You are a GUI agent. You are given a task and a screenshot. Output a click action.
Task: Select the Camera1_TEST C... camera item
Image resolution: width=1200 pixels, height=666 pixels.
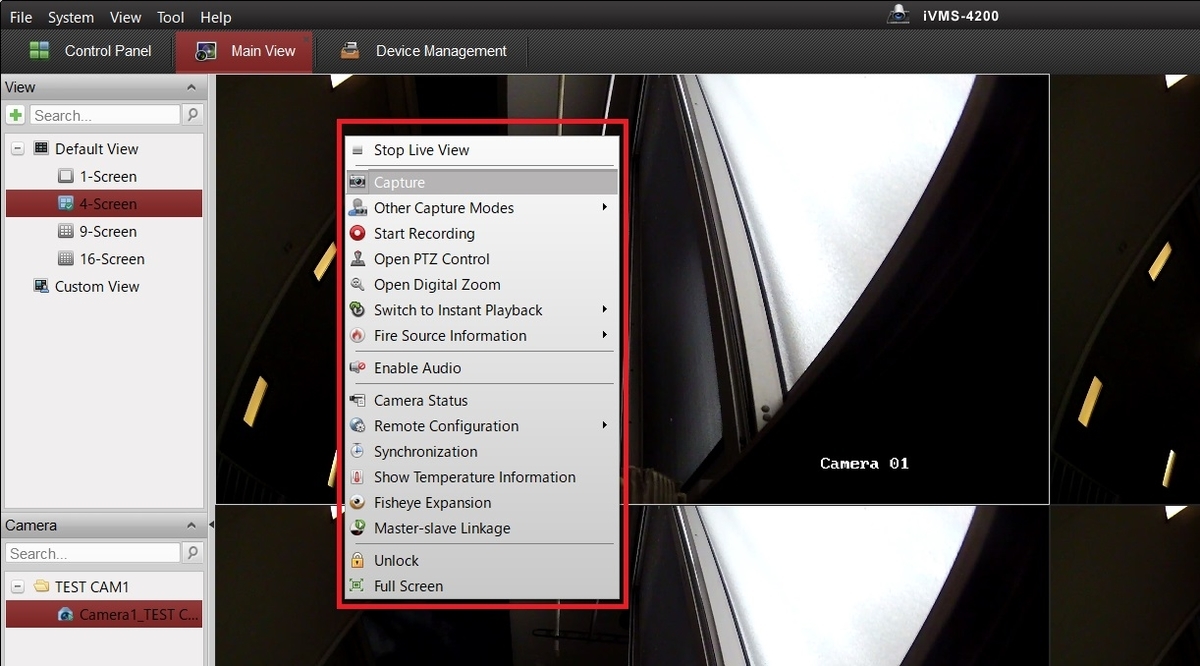104,614
